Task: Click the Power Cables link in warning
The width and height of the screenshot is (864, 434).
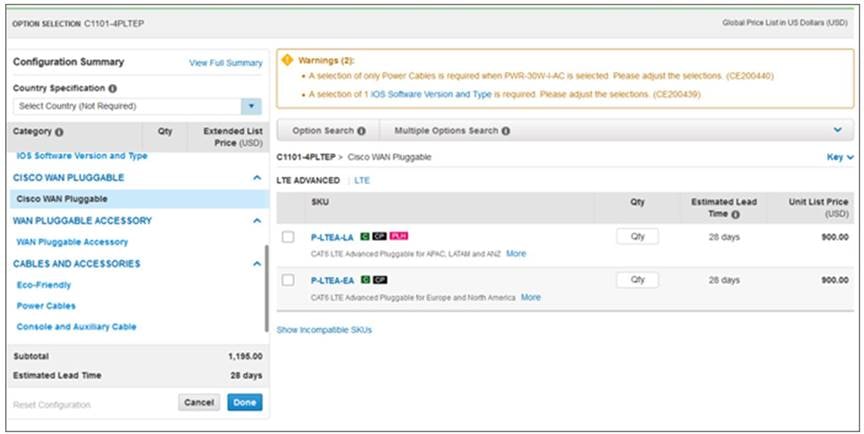Action: (x=406, y=75)
